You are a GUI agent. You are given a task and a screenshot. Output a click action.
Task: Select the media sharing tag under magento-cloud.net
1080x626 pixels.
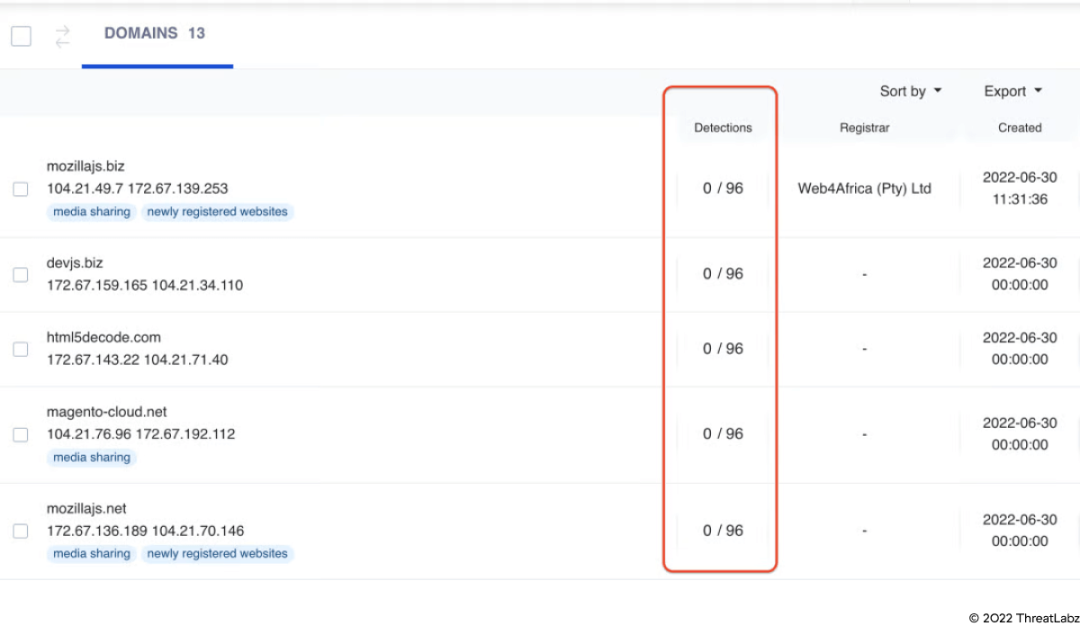click(92, 457)
